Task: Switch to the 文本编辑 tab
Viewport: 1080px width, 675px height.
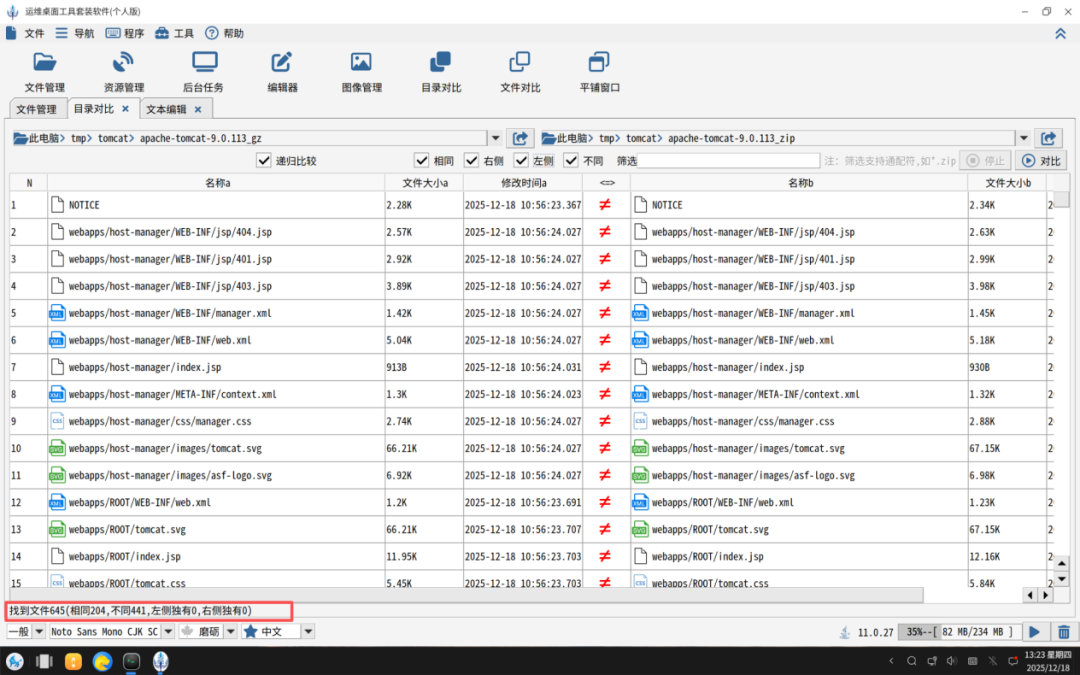Action: 166,110
